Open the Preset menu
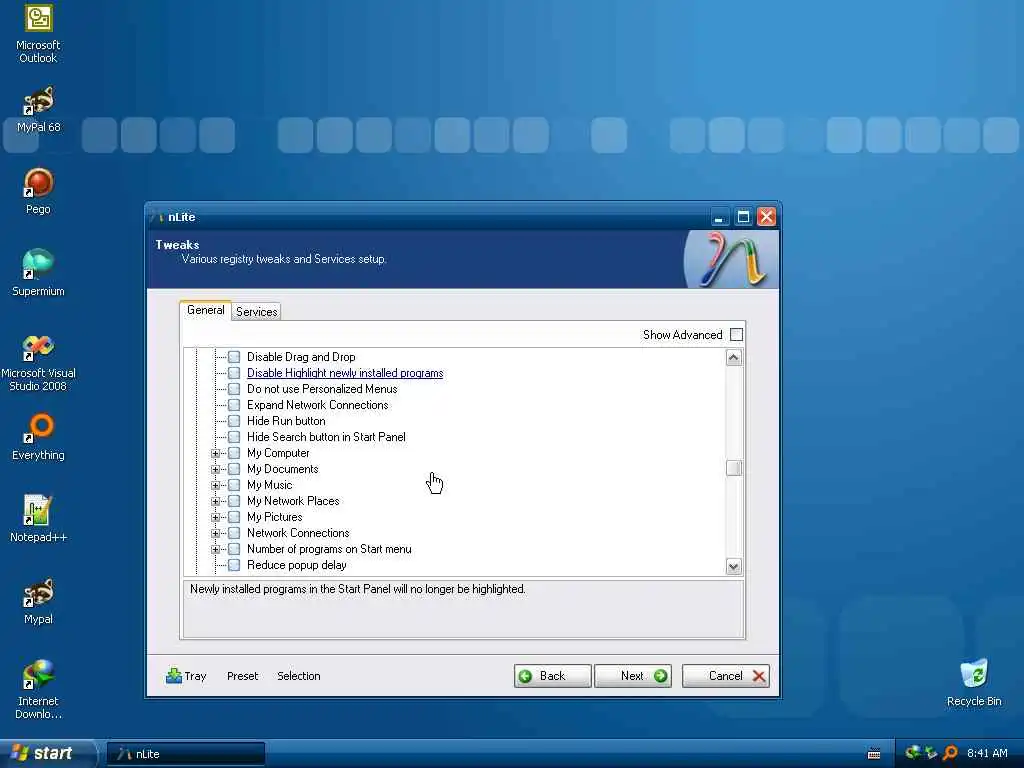 pos(242,676)
